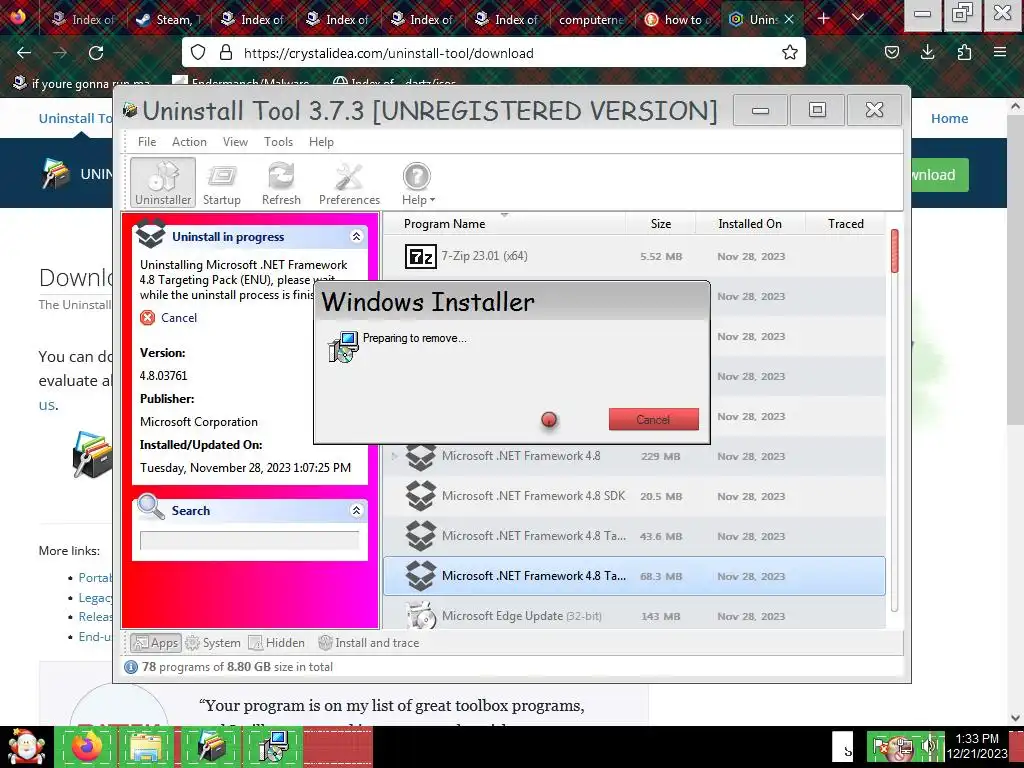Collapse the Search panel
Viewport: 1024px width, 768px height.
point(356,510)
